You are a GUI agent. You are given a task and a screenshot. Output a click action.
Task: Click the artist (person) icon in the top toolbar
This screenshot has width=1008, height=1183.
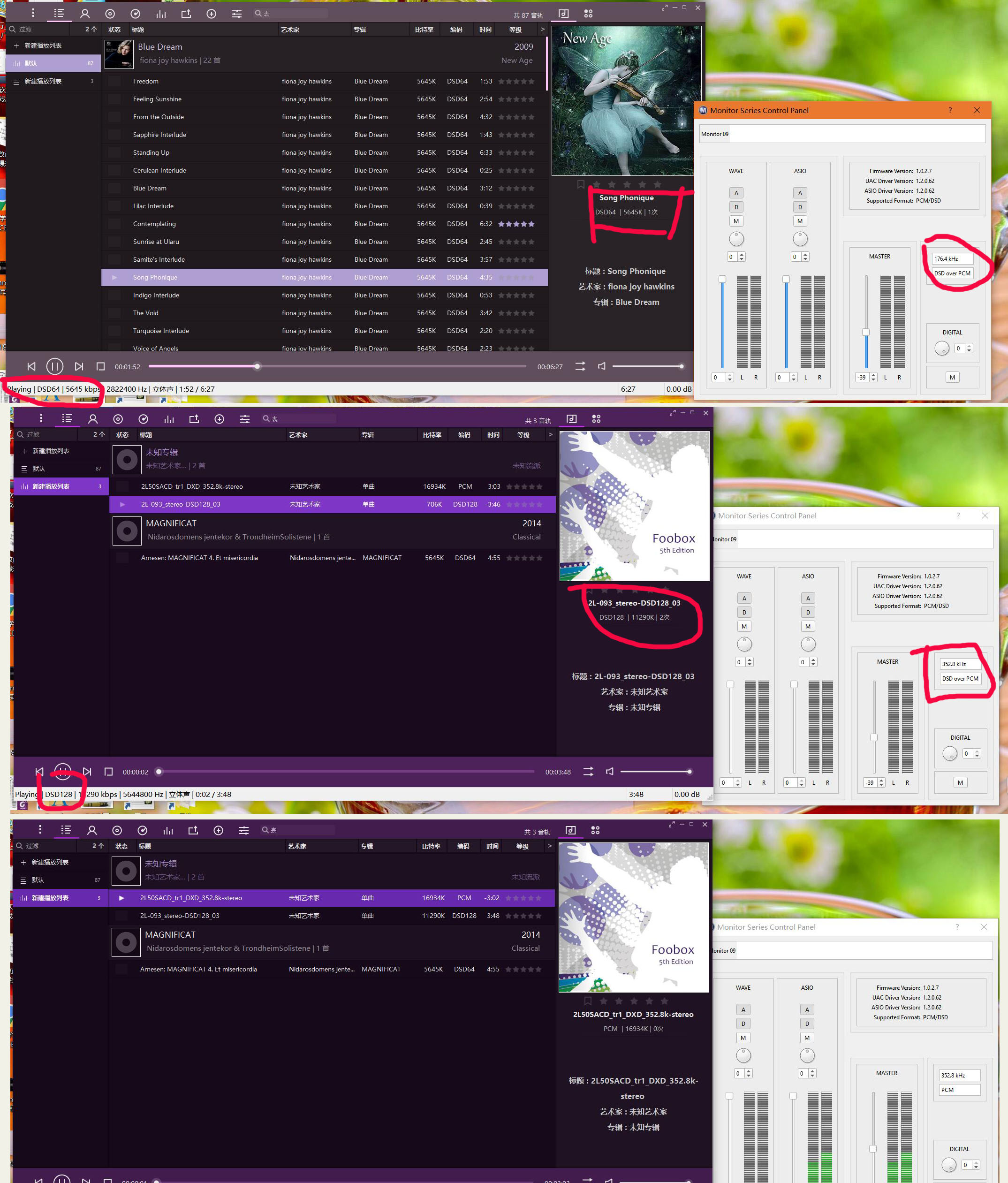click(x=85, y=14)
